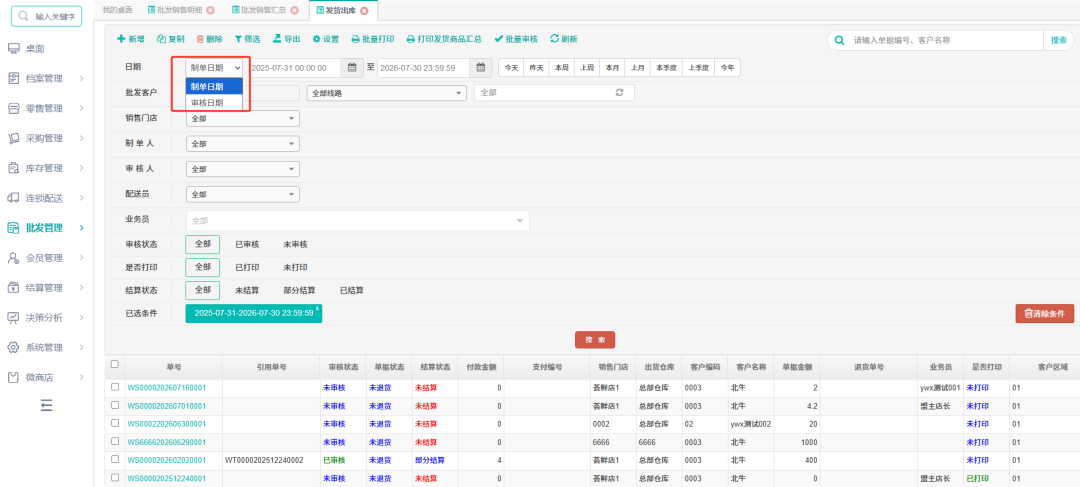
Task: Click 批量打印 batch print
Action: click(373, 39)
